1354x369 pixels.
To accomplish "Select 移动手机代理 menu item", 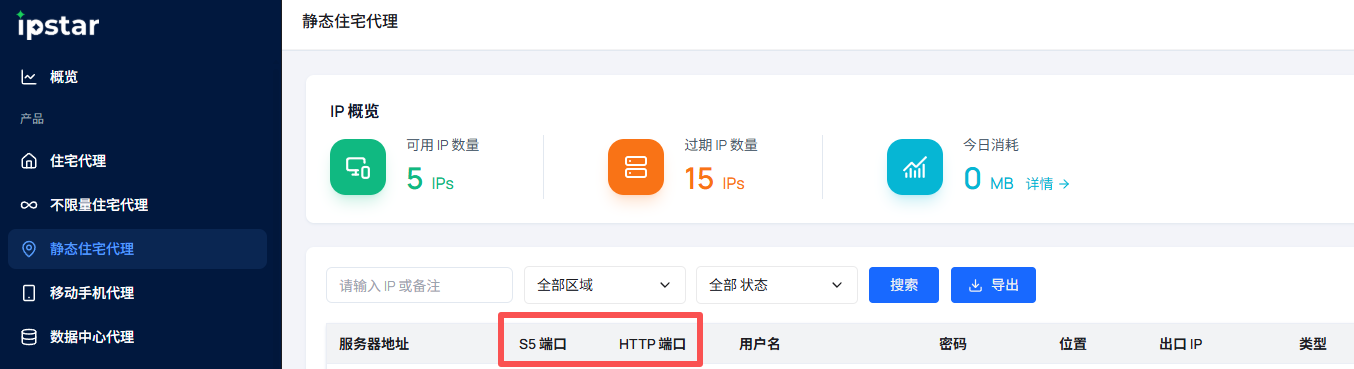I will click(137, 293).
